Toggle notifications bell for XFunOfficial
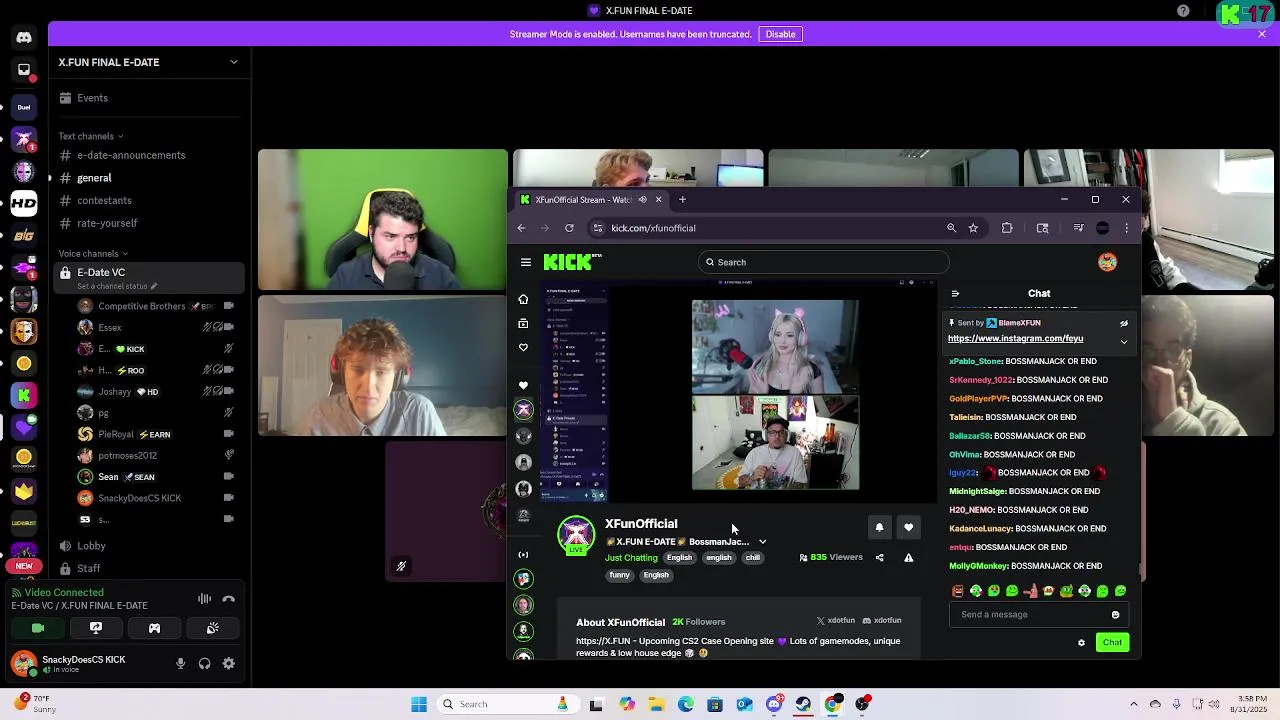Screen dimensions: 1280x720 tap(879, 527)
